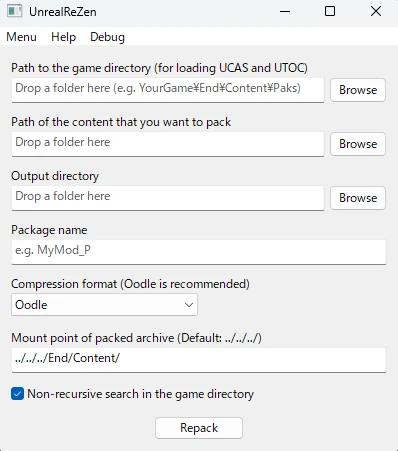The image size is (398, 451).
Task: Open the Help menu
Action: (63, 37)
